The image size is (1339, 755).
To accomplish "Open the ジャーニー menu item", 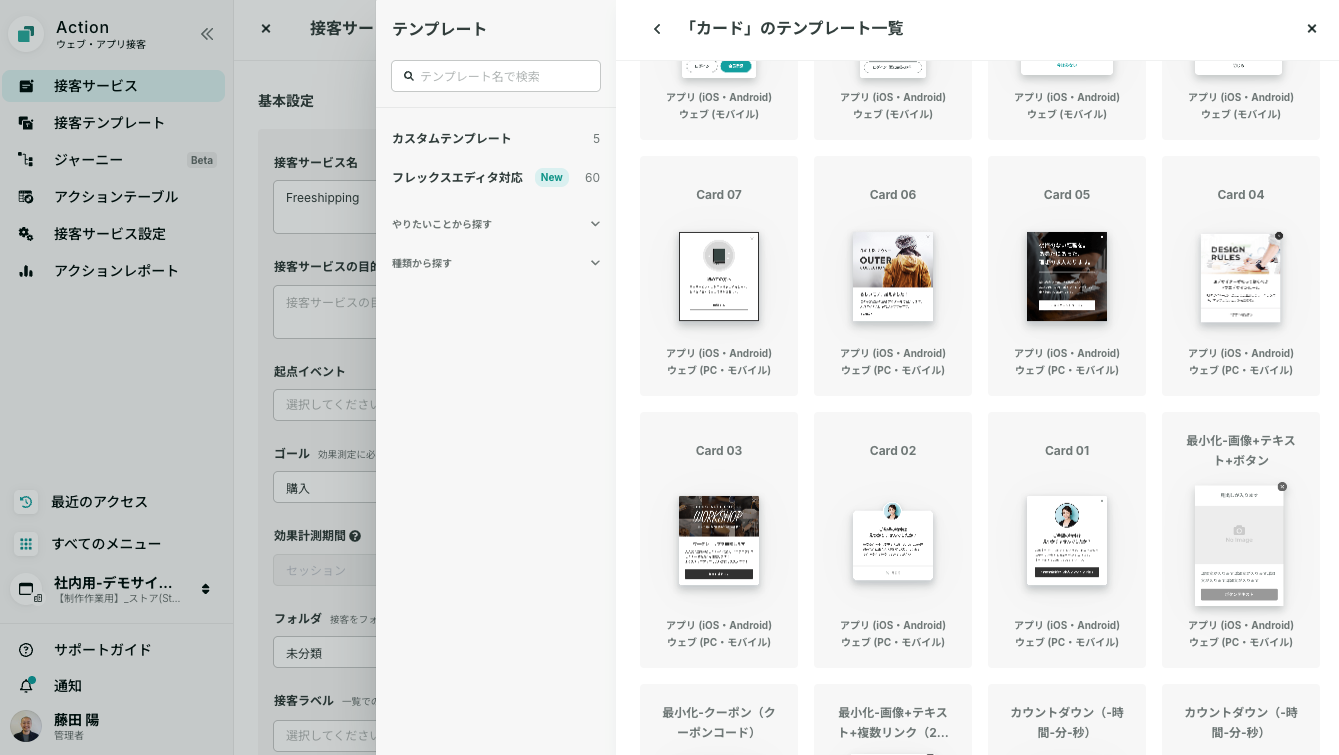I will (114, 160).
